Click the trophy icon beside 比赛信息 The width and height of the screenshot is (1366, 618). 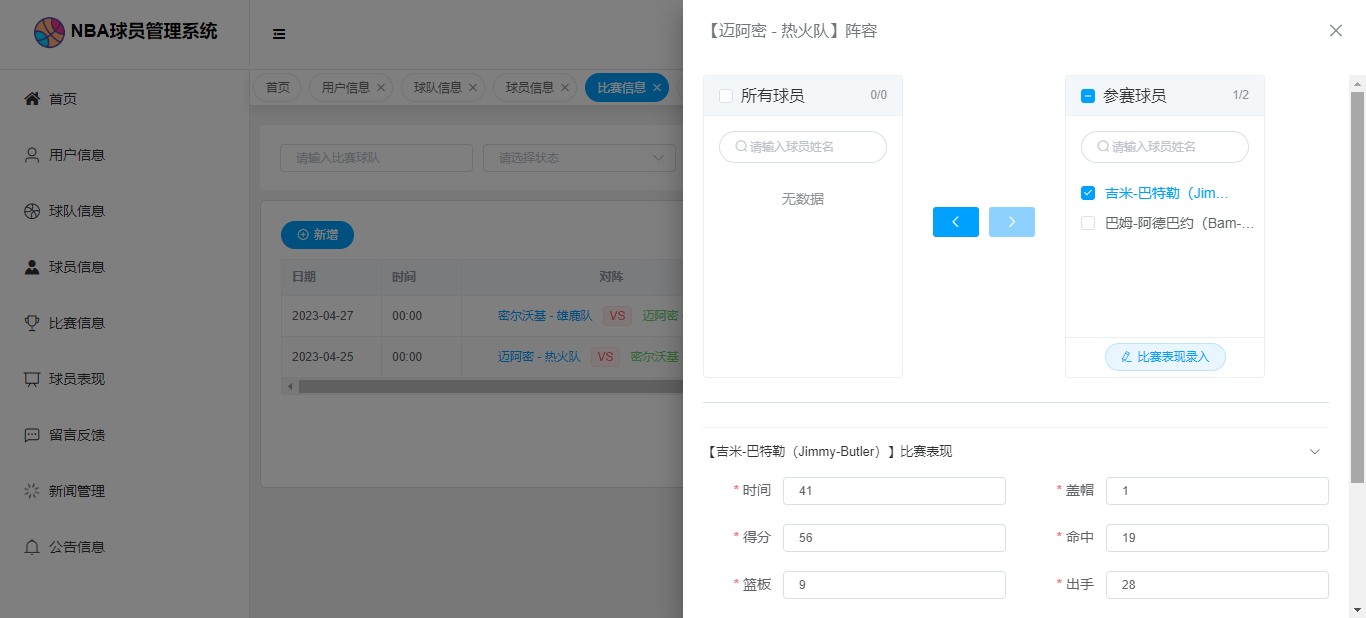[32, 323]
